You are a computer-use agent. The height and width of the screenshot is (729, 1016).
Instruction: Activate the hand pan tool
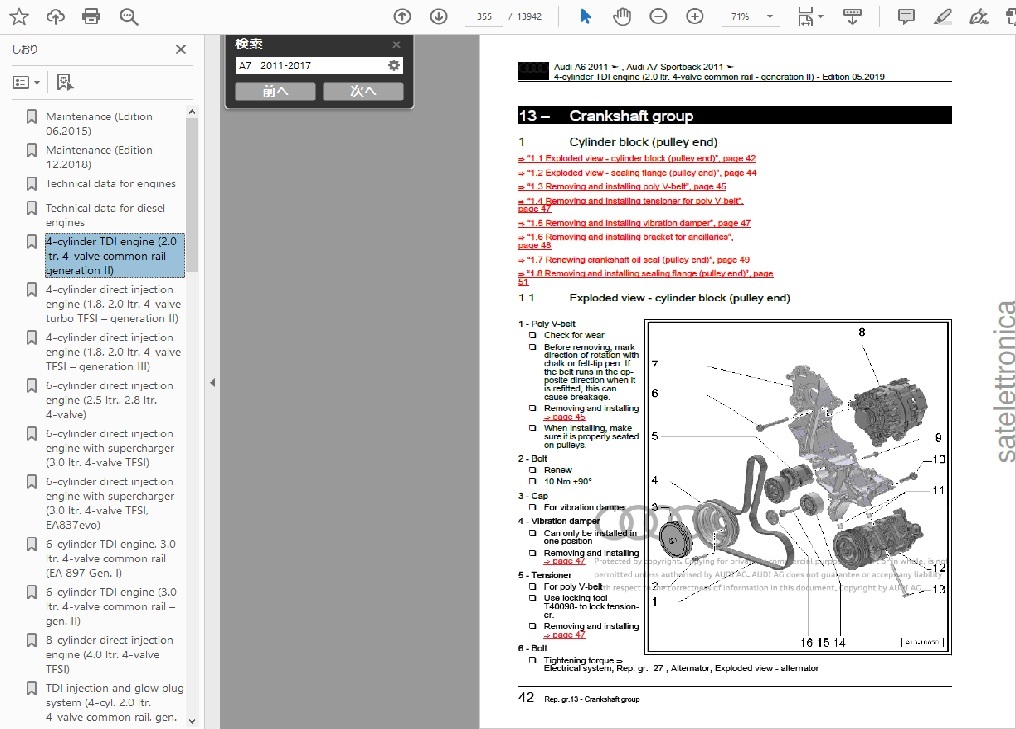tap(622, 16)
